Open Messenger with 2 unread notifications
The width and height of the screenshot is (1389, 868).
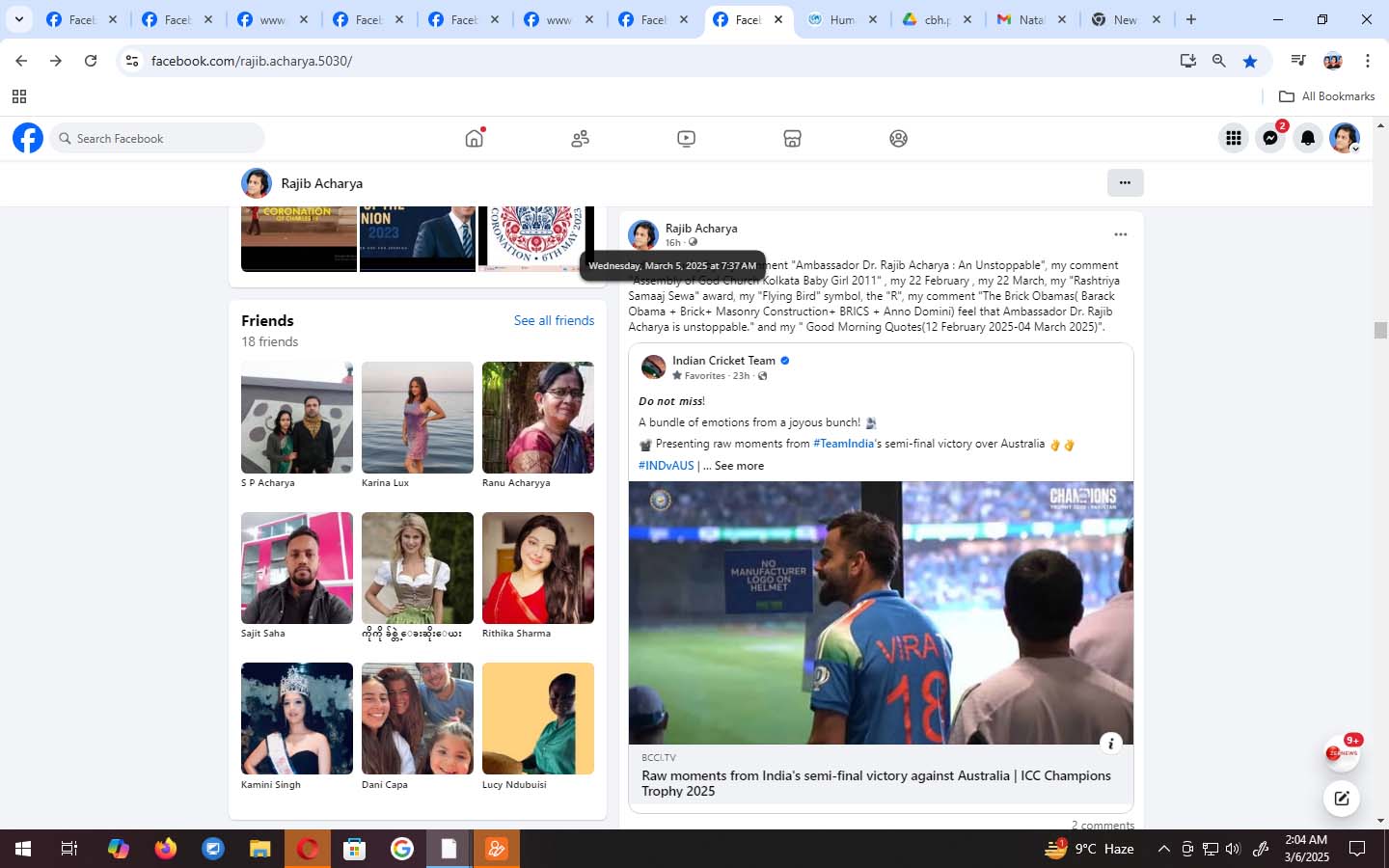(1270, 139)
